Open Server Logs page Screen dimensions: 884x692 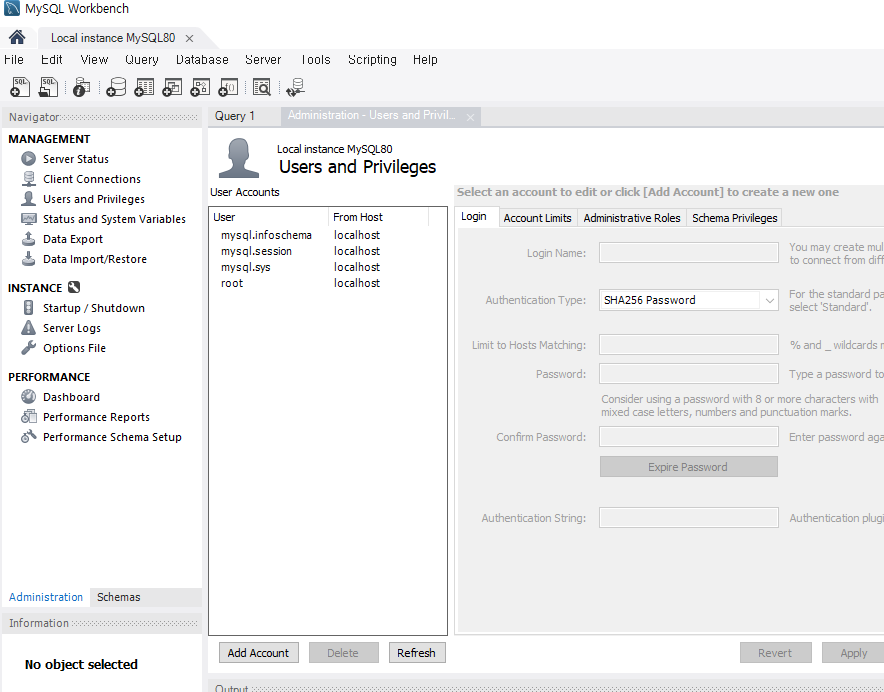(72, 328)
